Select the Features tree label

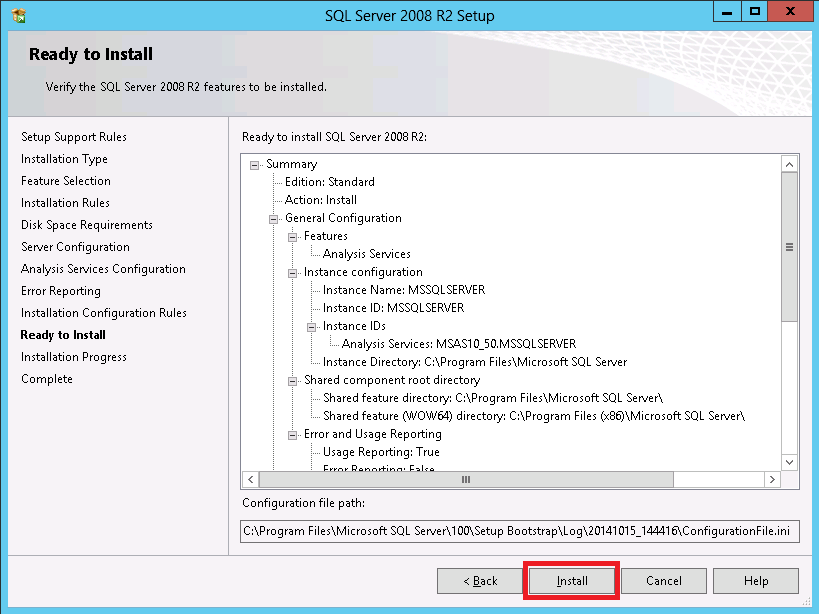coord(325,236)
